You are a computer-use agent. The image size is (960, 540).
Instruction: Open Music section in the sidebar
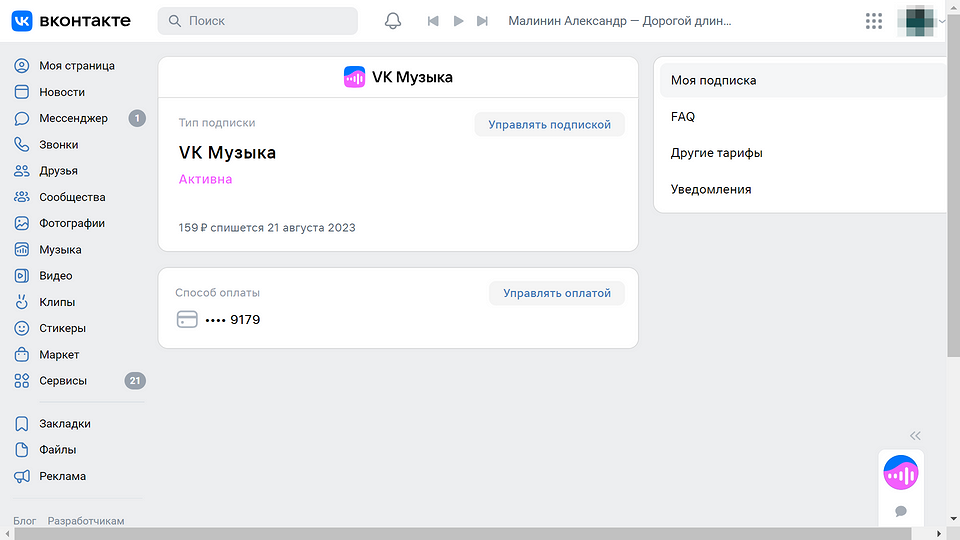[60, 250]
